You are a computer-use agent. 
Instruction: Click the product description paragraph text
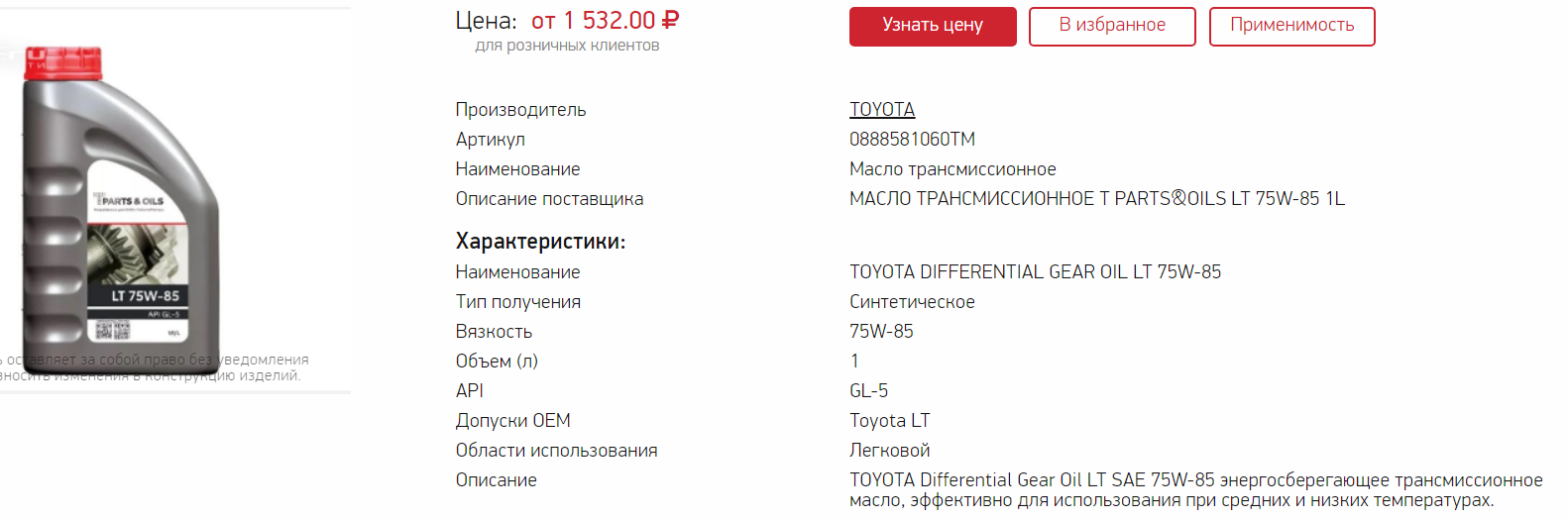[1195, 490]
